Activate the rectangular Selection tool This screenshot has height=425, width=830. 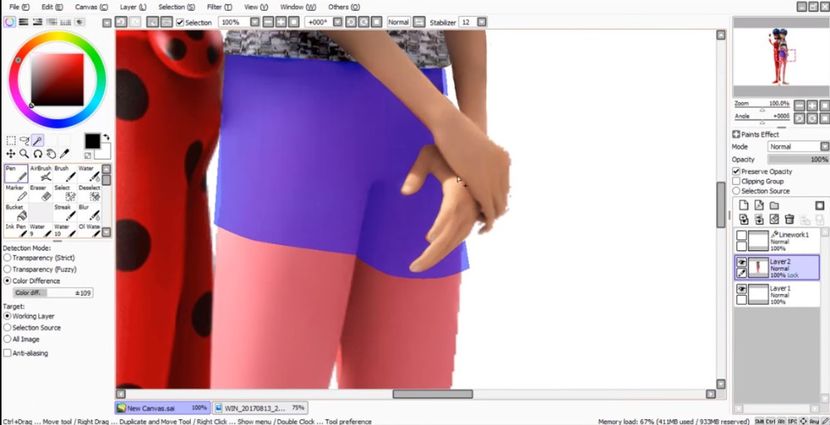point(11,140)
